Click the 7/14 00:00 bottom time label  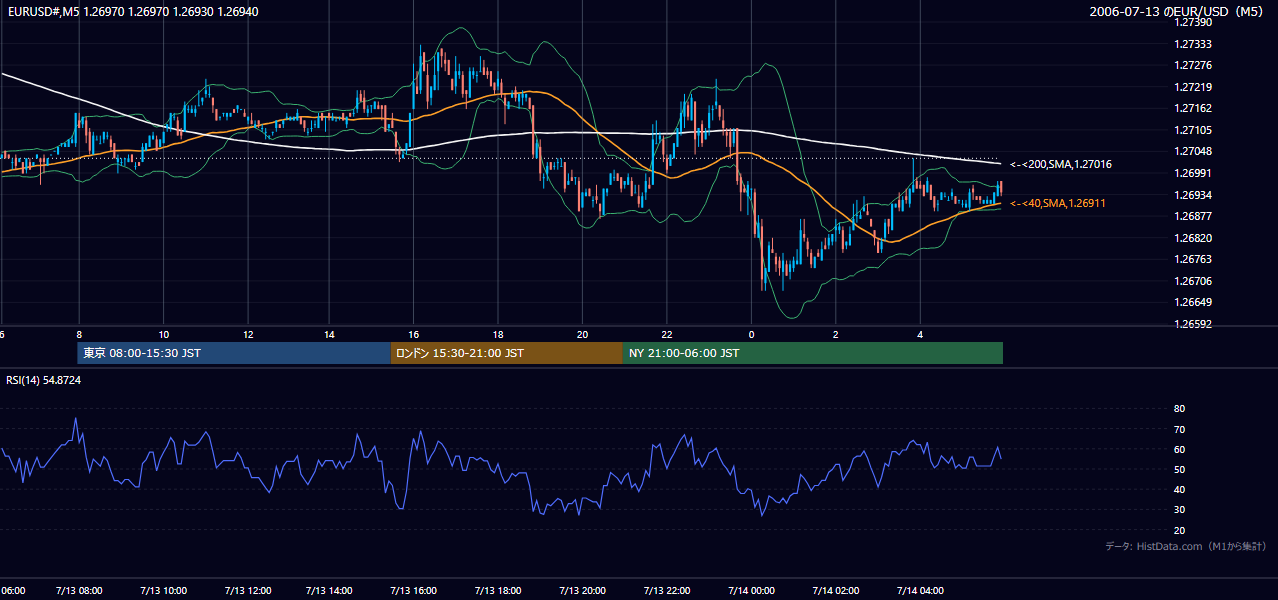751,591
